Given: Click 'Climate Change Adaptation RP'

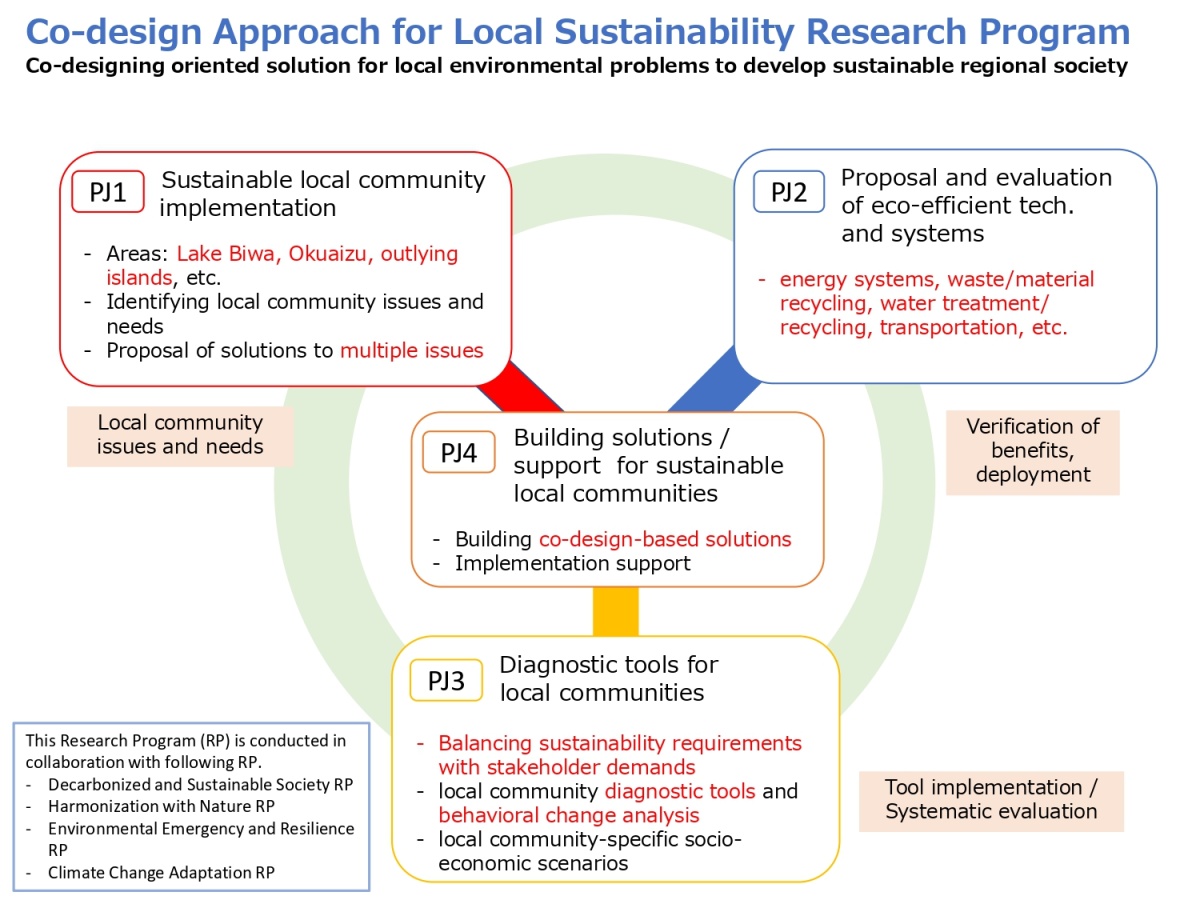Looking at the screenshot, I should click(161, 872).
